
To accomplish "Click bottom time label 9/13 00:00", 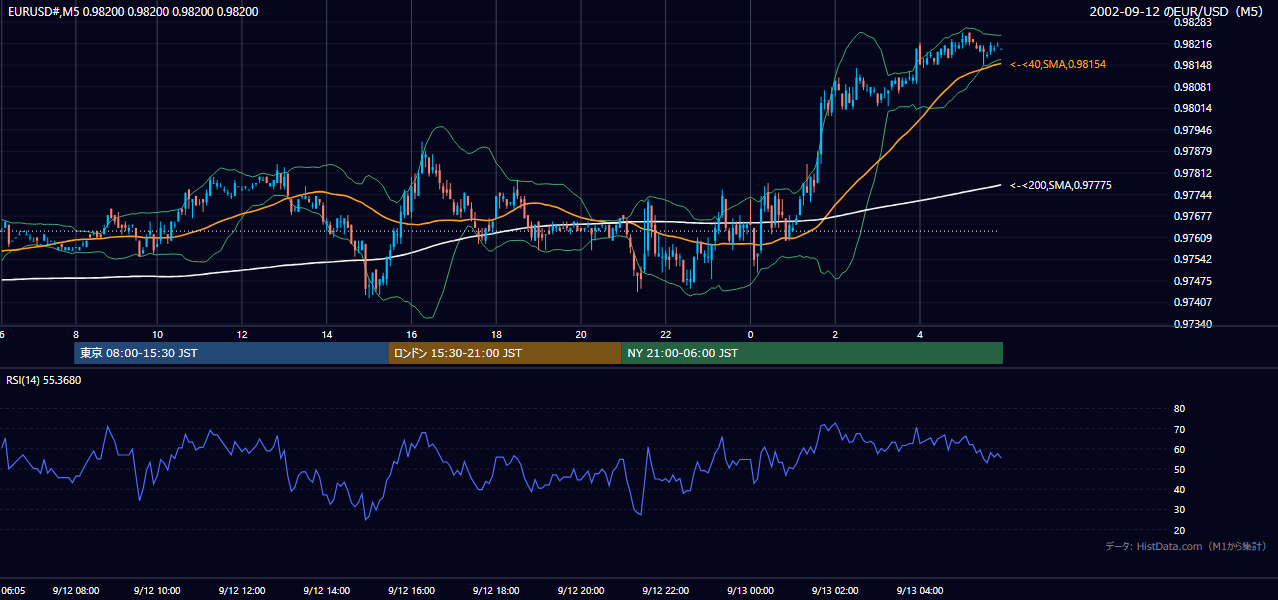I will click(750, 591).
